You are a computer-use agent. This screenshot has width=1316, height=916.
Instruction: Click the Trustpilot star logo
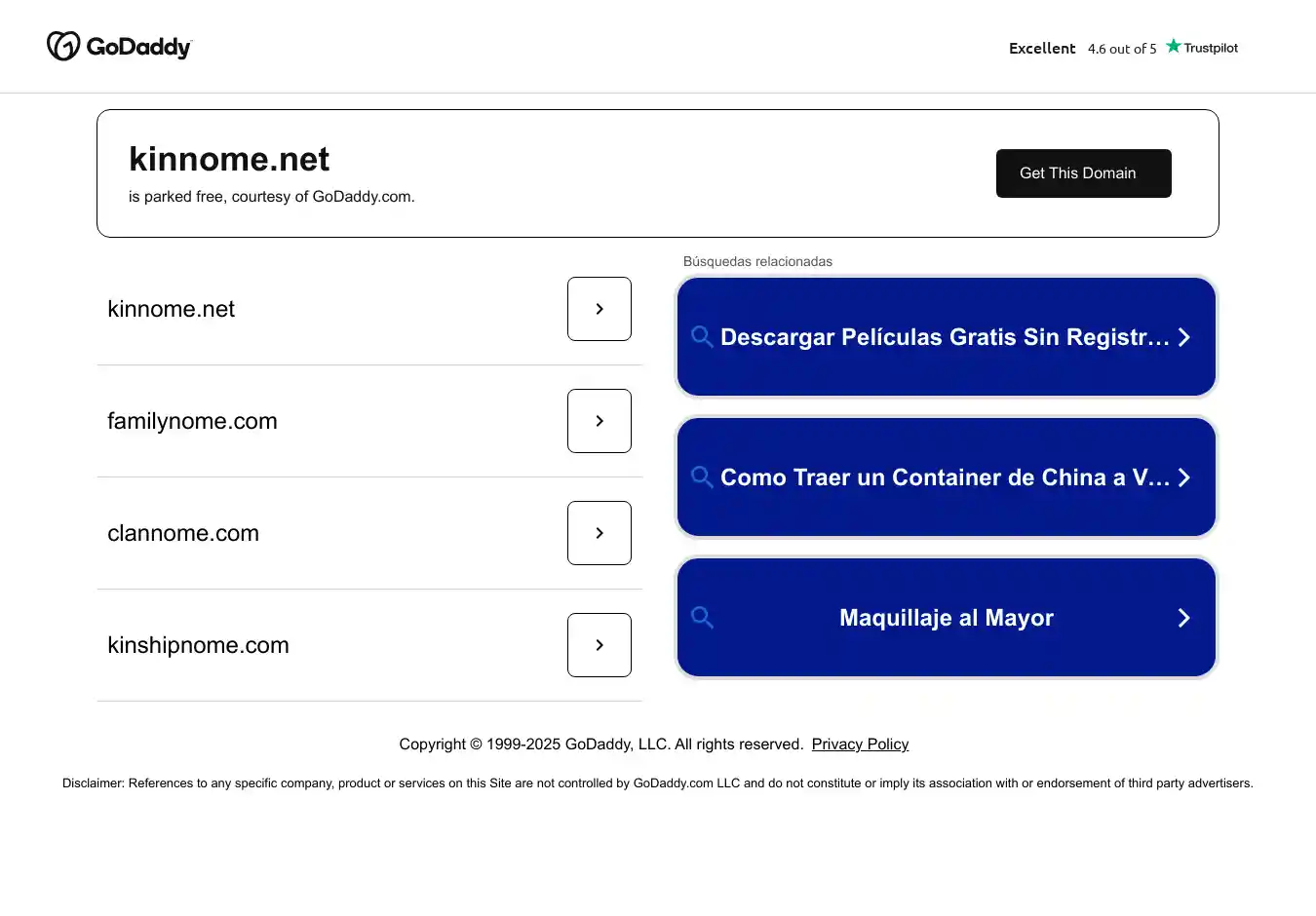pos(1174,46)
